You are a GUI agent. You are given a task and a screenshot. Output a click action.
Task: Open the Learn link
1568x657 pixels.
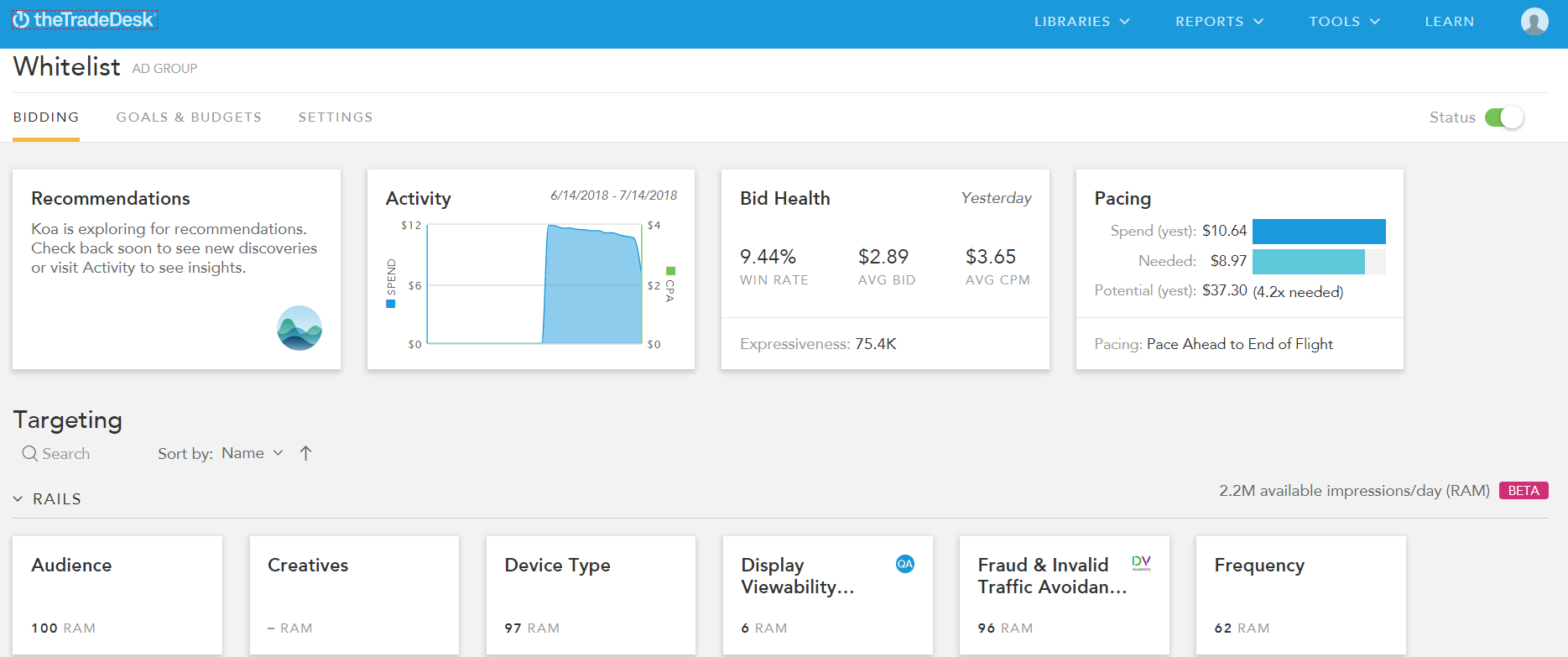[x=1449, y=22]
